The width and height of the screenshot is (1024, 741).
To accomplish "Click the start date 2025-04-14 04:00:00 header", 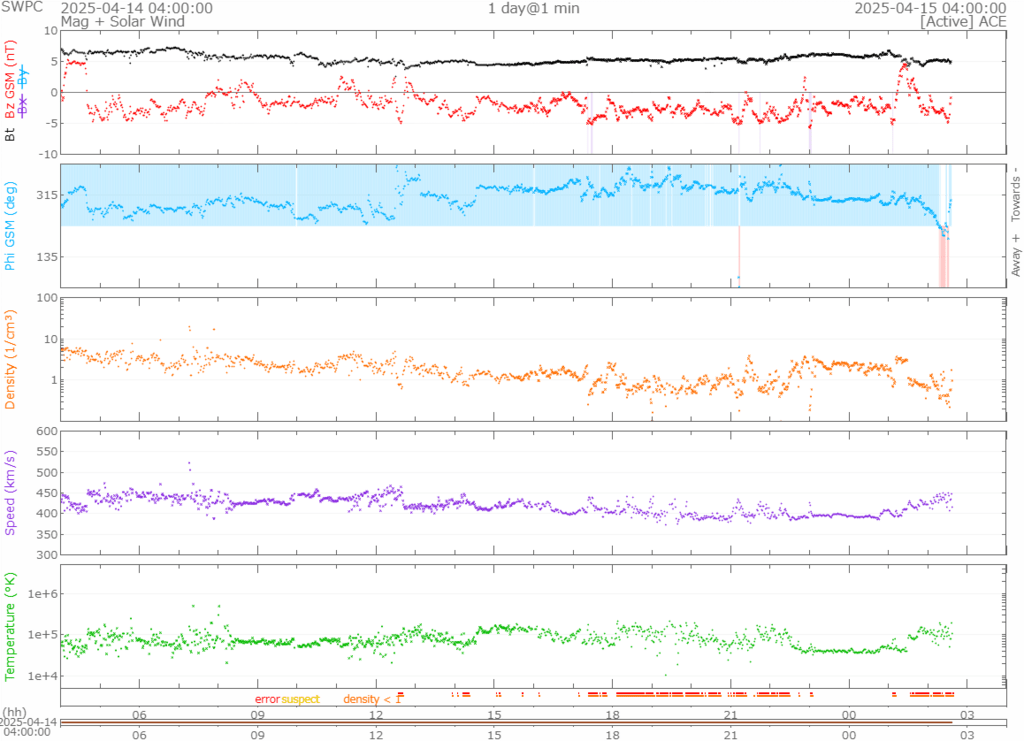I will (150, 8).
